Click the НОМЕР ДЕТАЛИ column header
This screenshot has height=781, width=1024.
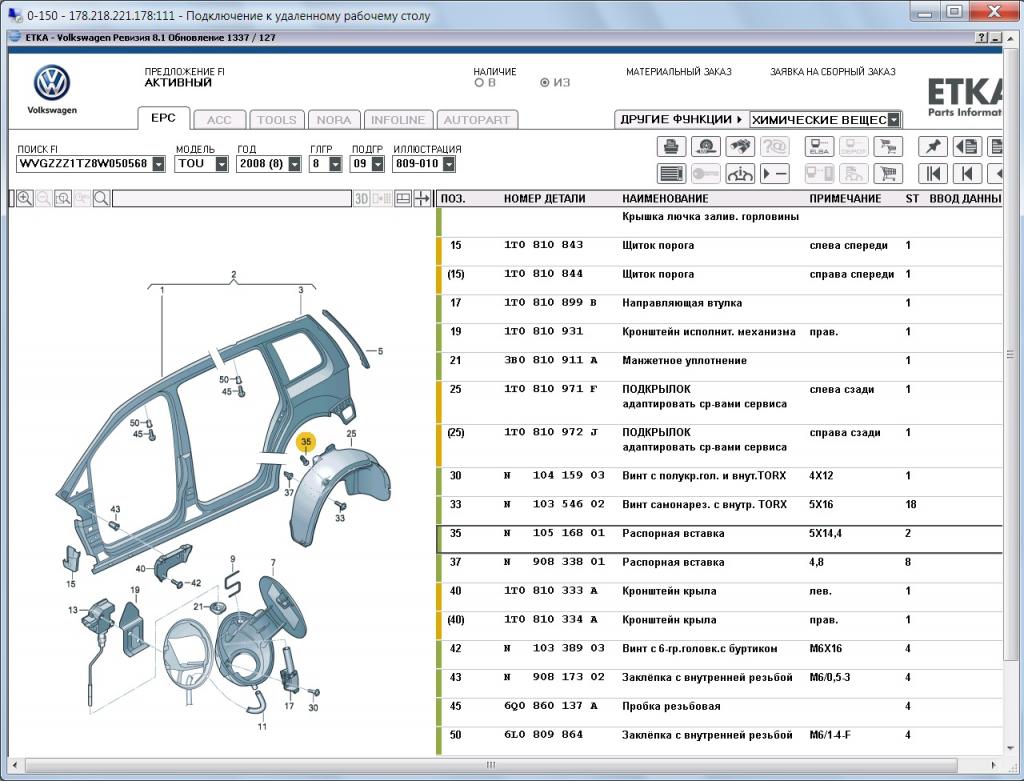(545, 199)
